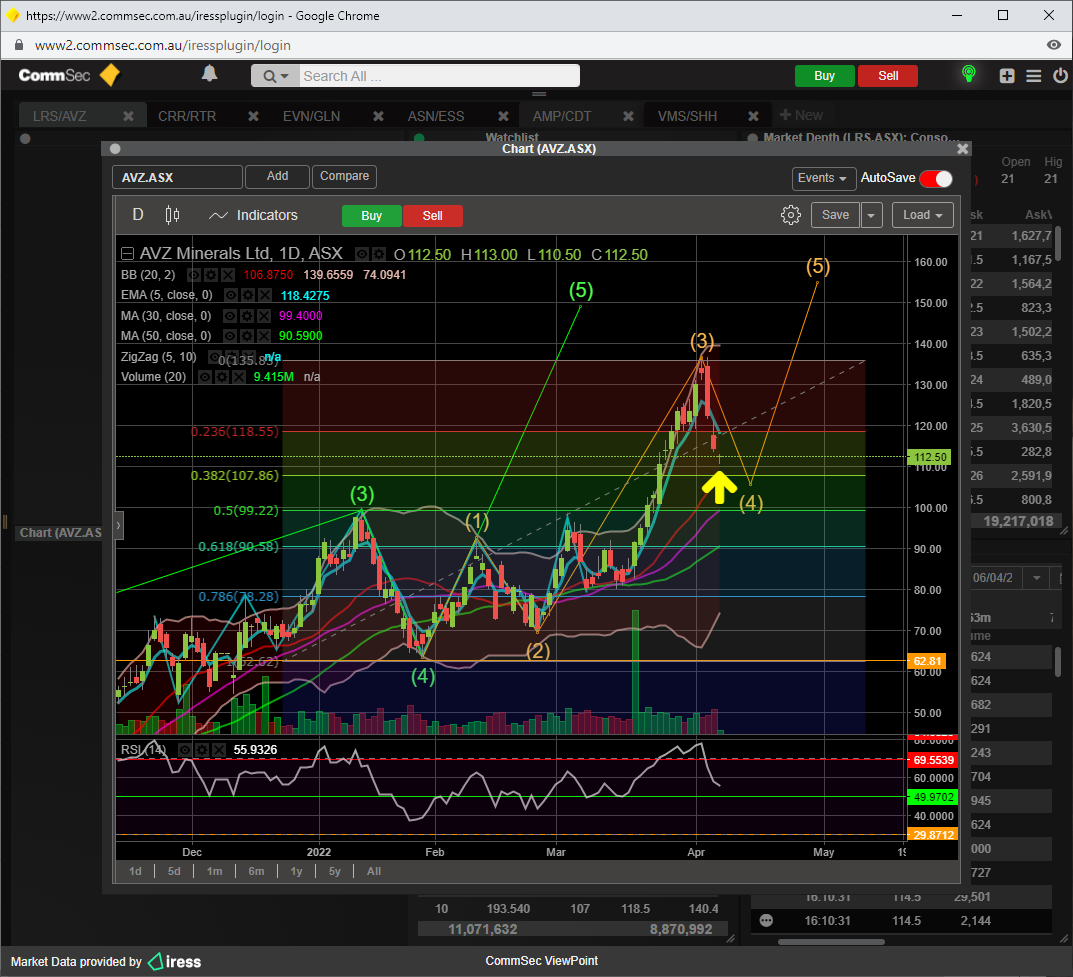Open the candlestick chart type icon
The width and height of the screenshot is (1073, 977).
tap(172, 215)
